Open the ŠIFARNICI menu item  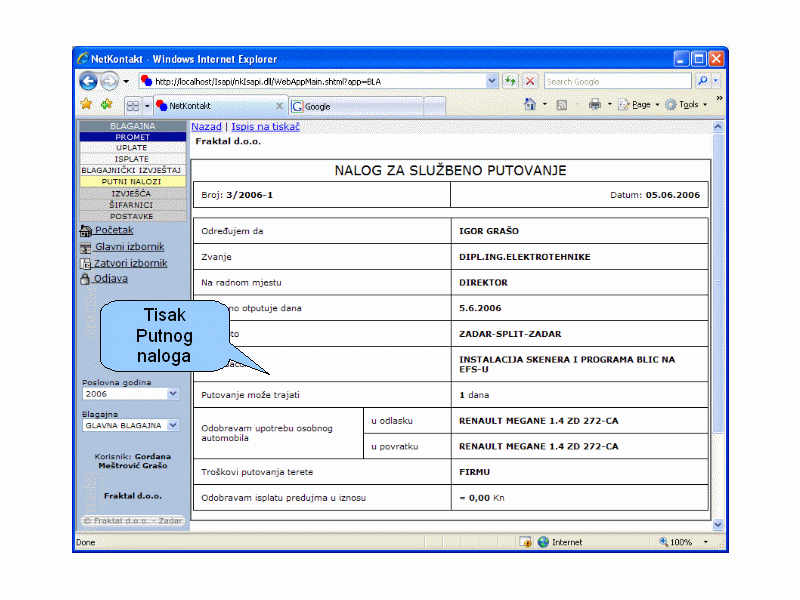[x=133, y=205]
